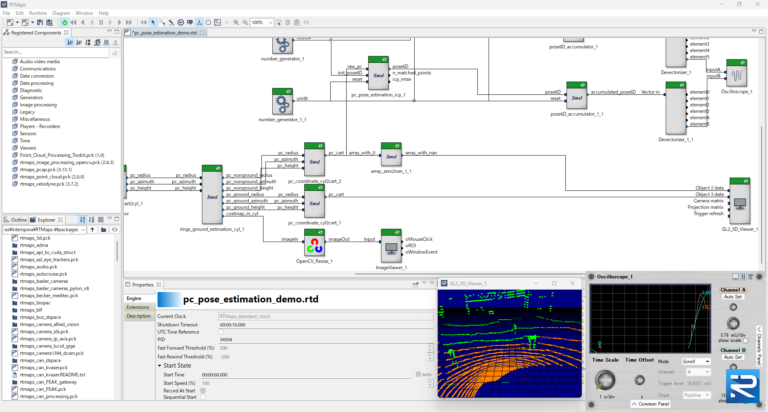Click the fast-forward double arrow toolbar button
The image size is (768, 412).
pos(129,23)
